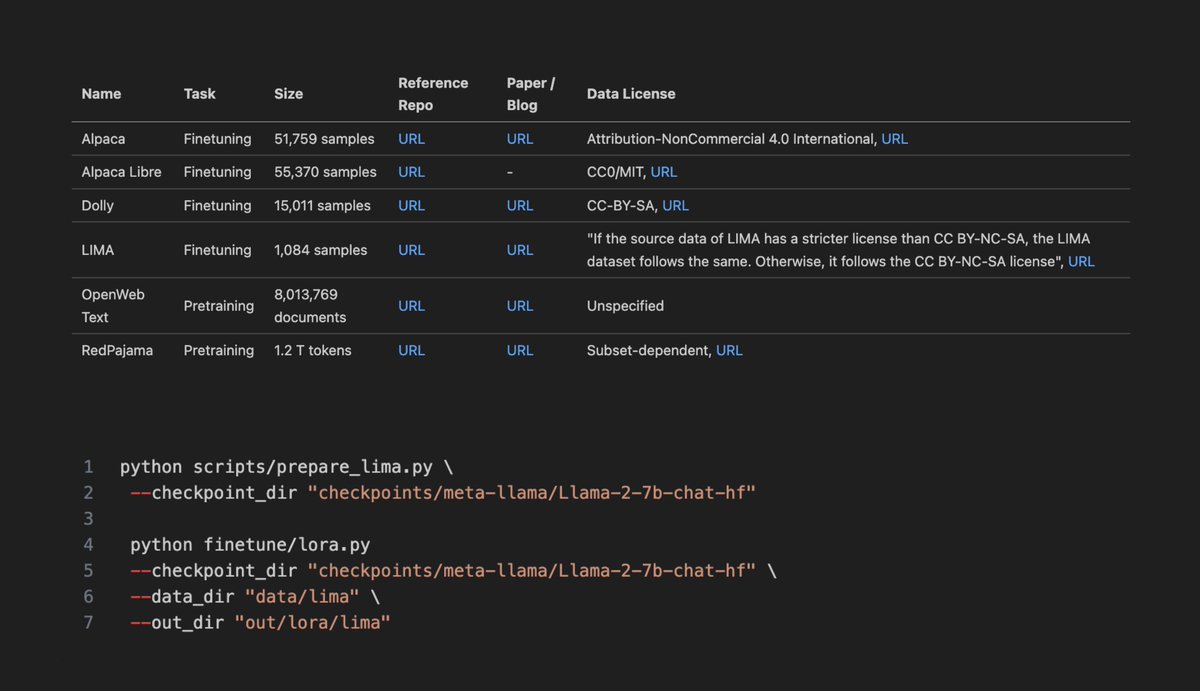Image resolution: width=1200 pixels, height=691 pixels.
Task: Click line number 7 in code gutter
Action: [x=88, y=623]
